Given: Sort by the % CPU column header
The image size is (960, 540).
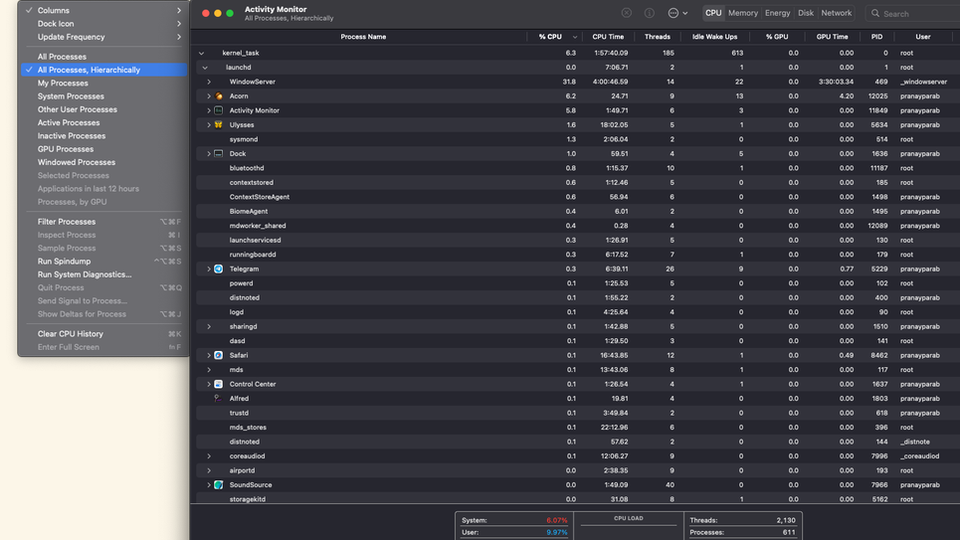Looking at the screenshot, I should pos(554,37).
